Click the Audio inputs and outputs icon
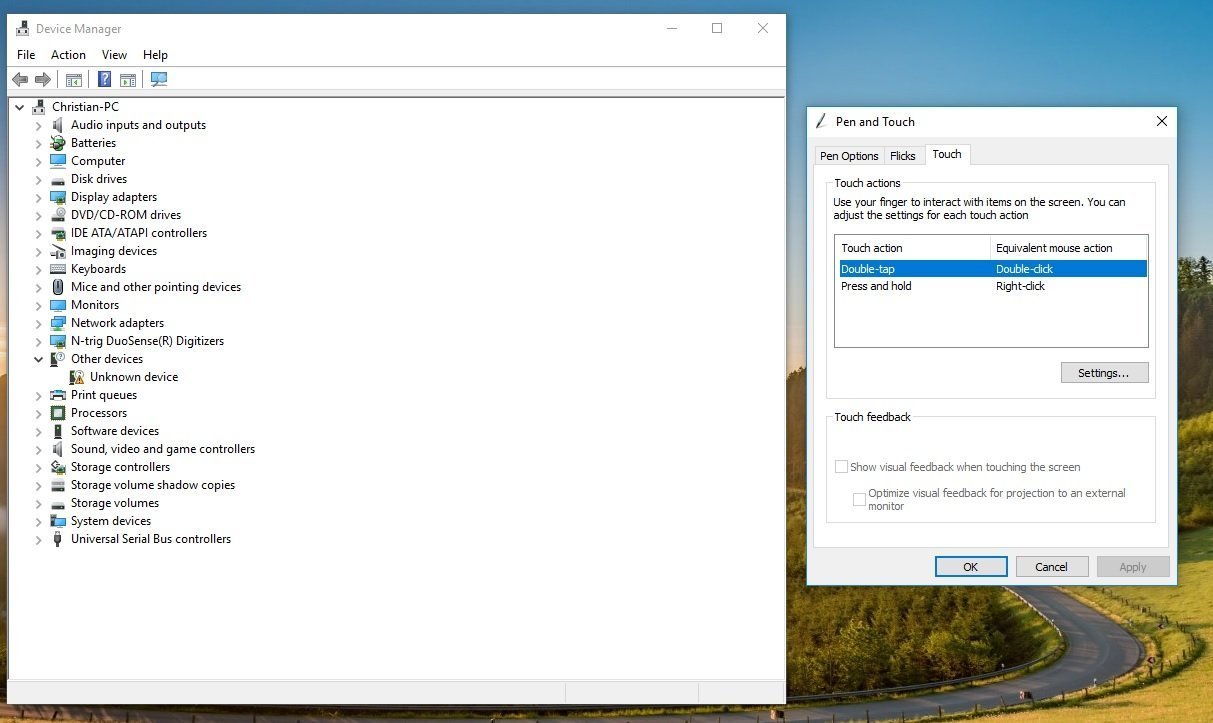The height and width of the screenshot is (723, 1213). (x=58, y=125)
